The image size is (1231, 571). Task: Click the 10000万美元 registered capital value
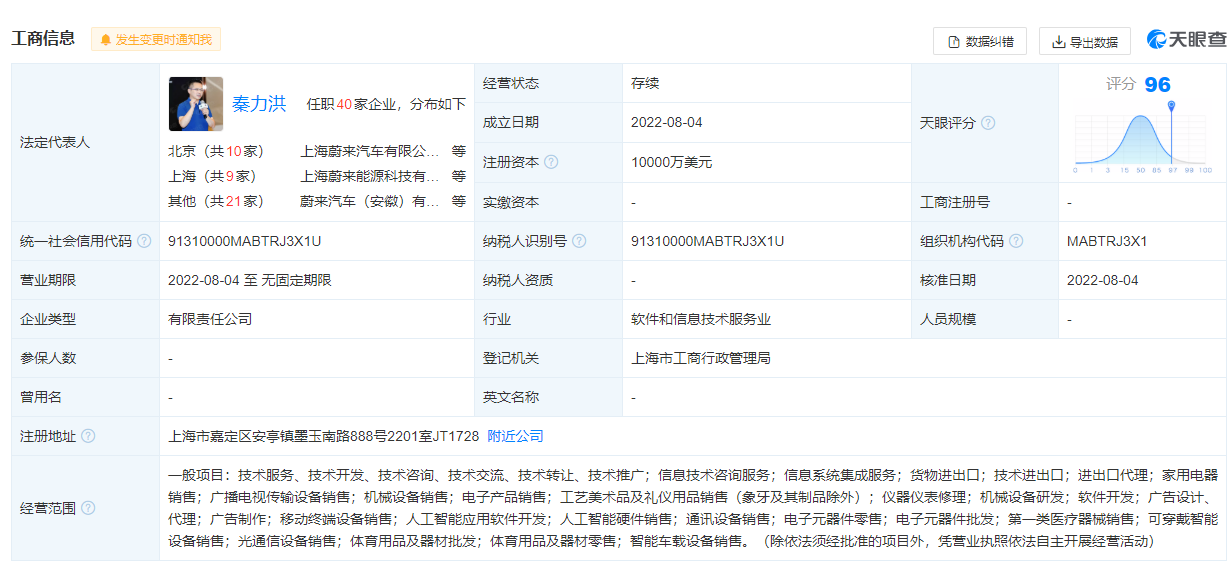[x=672, y=162]
